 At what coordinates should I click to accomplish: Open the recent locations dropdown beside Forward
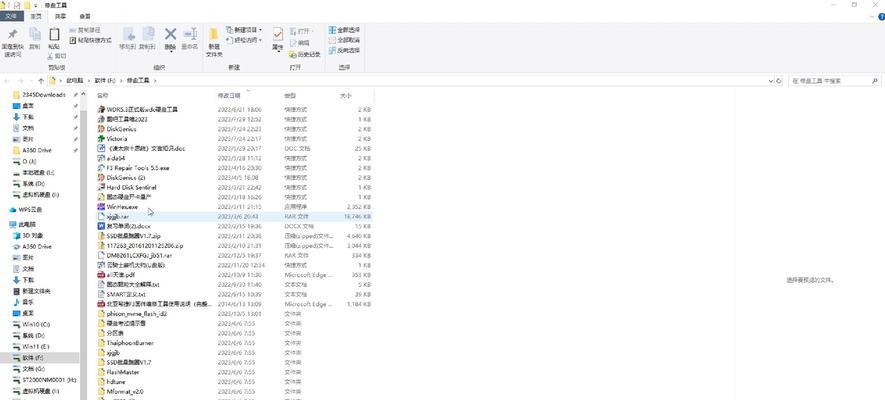(x=32, y=81)
